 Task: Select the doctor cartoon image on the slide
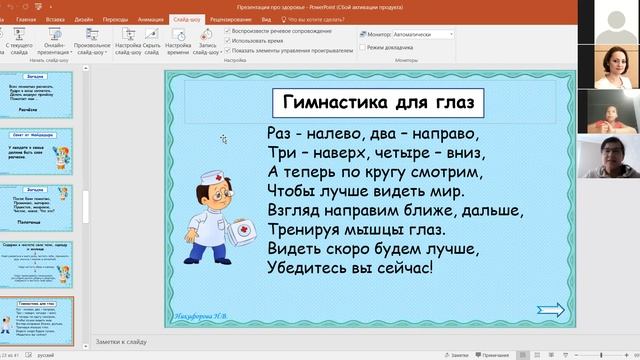tap(220, 218)
